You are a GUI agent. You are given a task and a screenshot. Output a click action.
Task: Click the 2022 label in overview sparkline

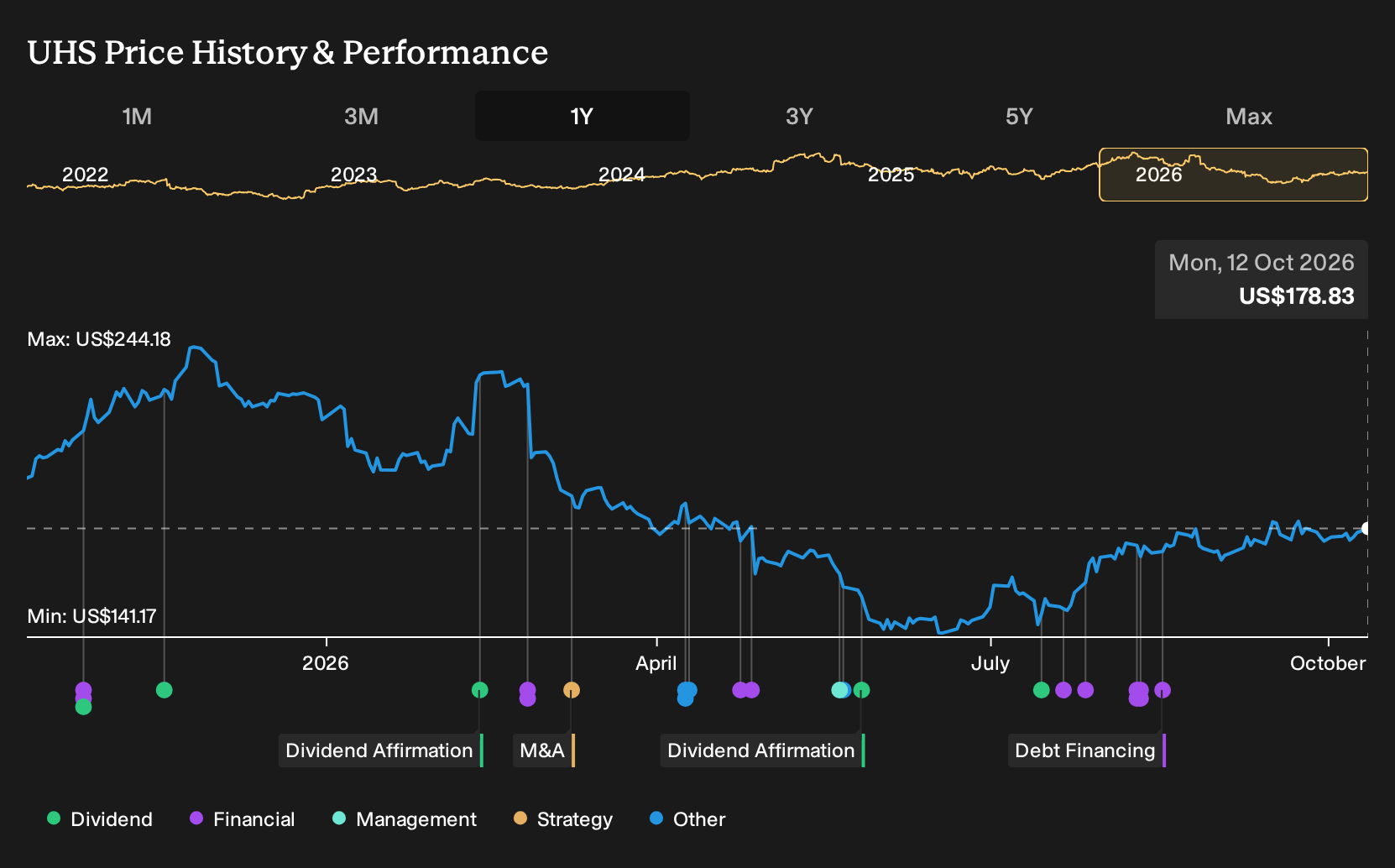point(85,175)
